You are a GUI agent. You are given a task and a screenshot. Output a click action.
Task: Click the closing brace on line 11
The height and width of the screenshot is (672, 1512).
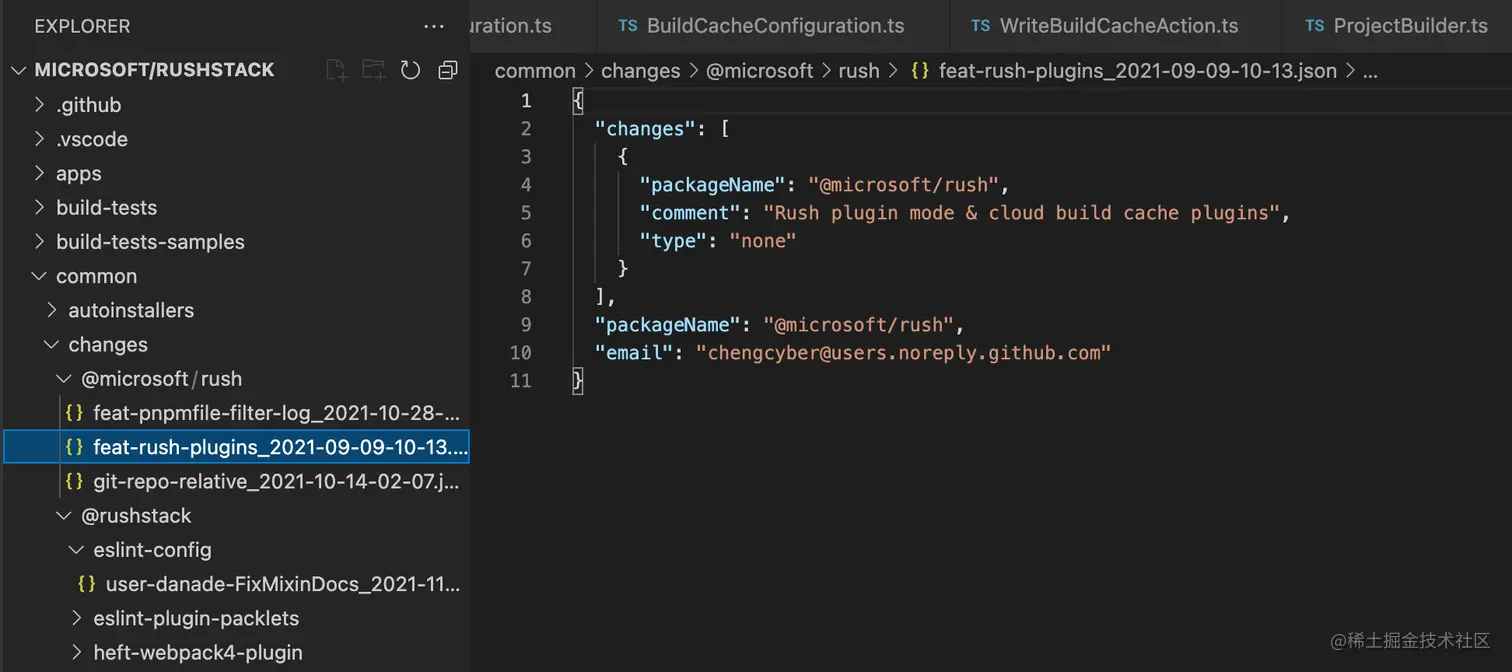(x=577, y=381)
